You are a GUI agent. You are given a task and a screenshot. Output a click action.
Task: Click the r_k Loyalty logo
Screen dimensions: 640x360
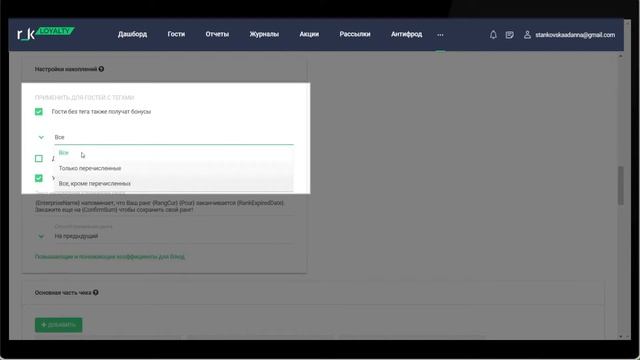click(45, 33)
